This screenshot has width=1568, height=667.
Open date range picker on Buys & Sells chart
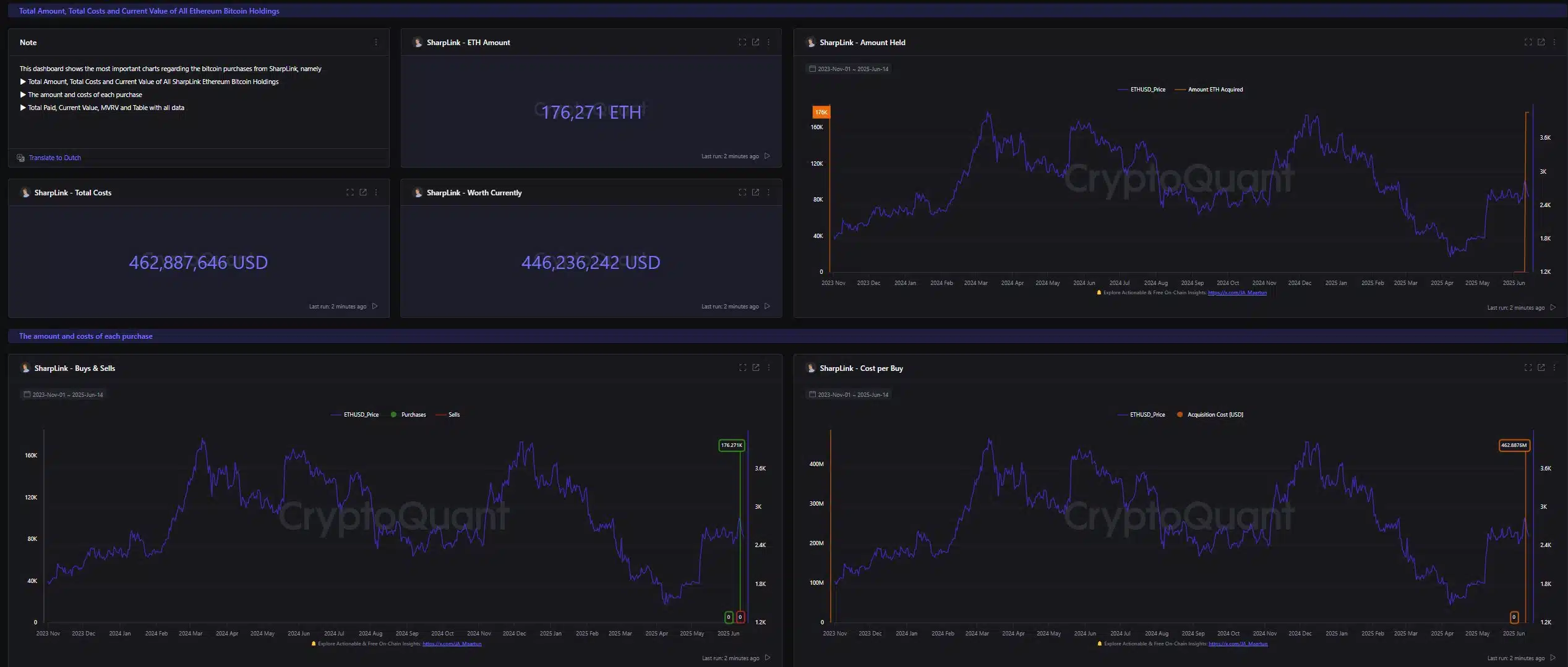63,394
